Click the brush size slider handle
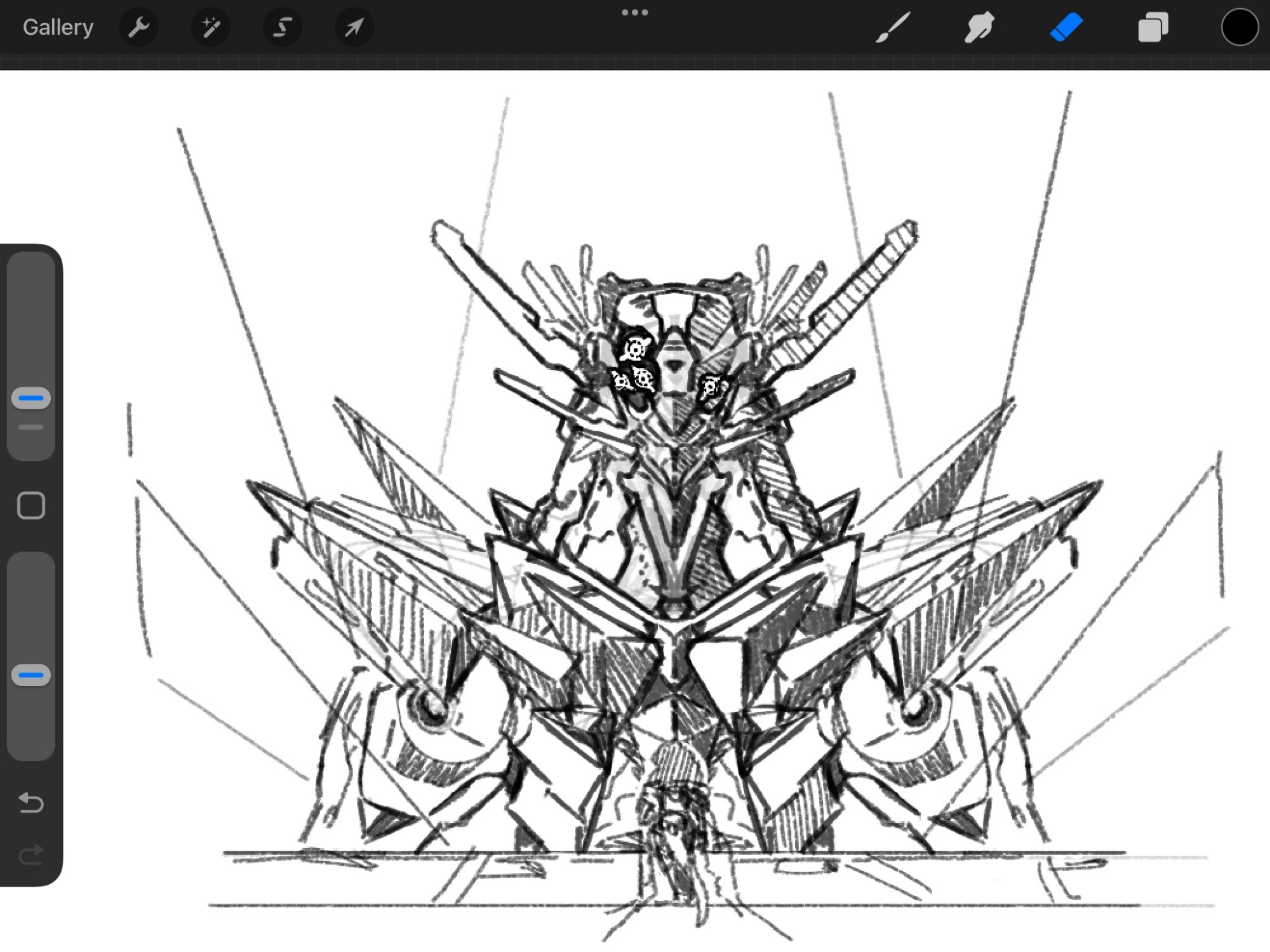 [x=30, y=398]
